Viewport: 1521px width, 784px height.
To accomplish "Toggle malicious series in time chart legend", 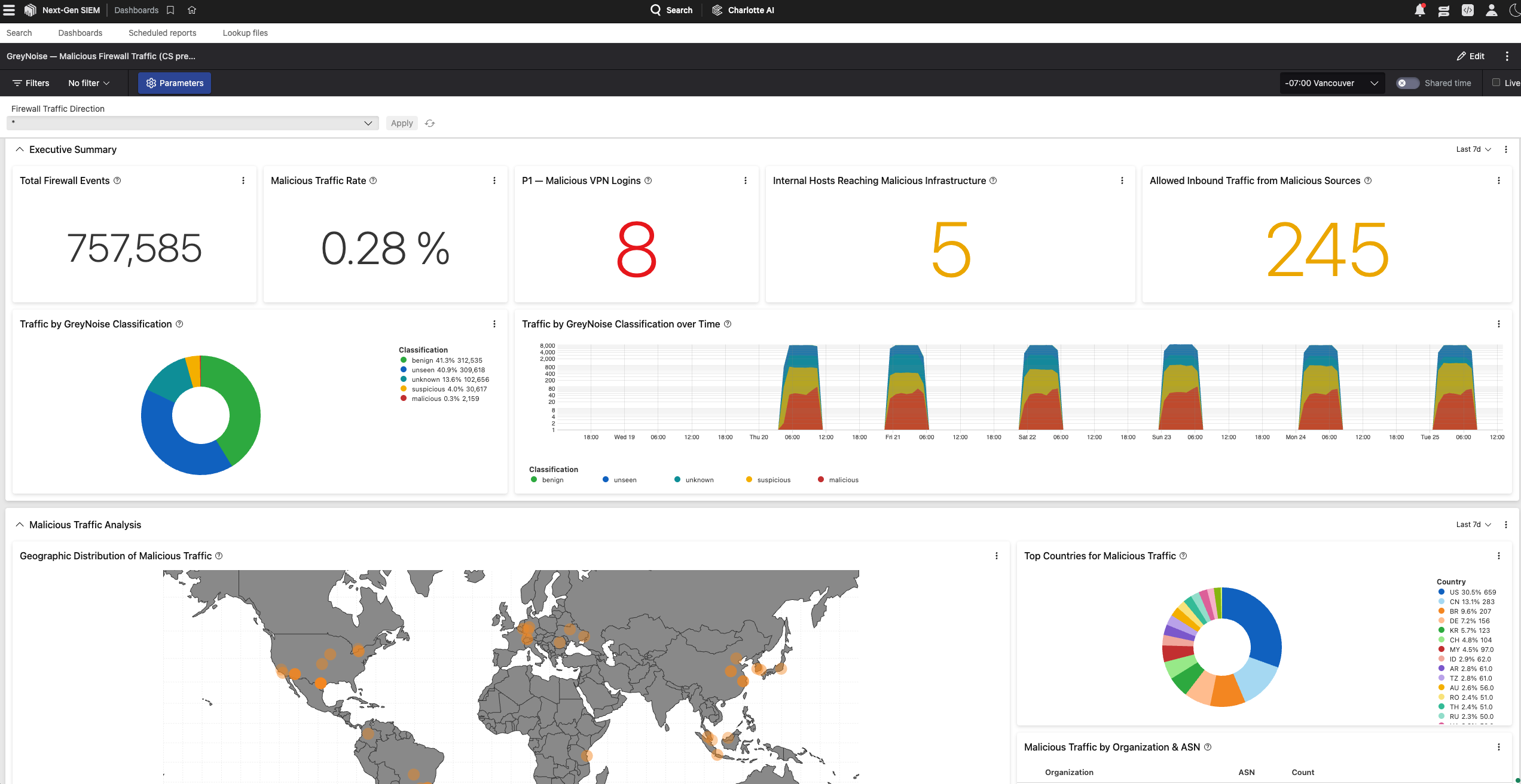I will (838, 480).
